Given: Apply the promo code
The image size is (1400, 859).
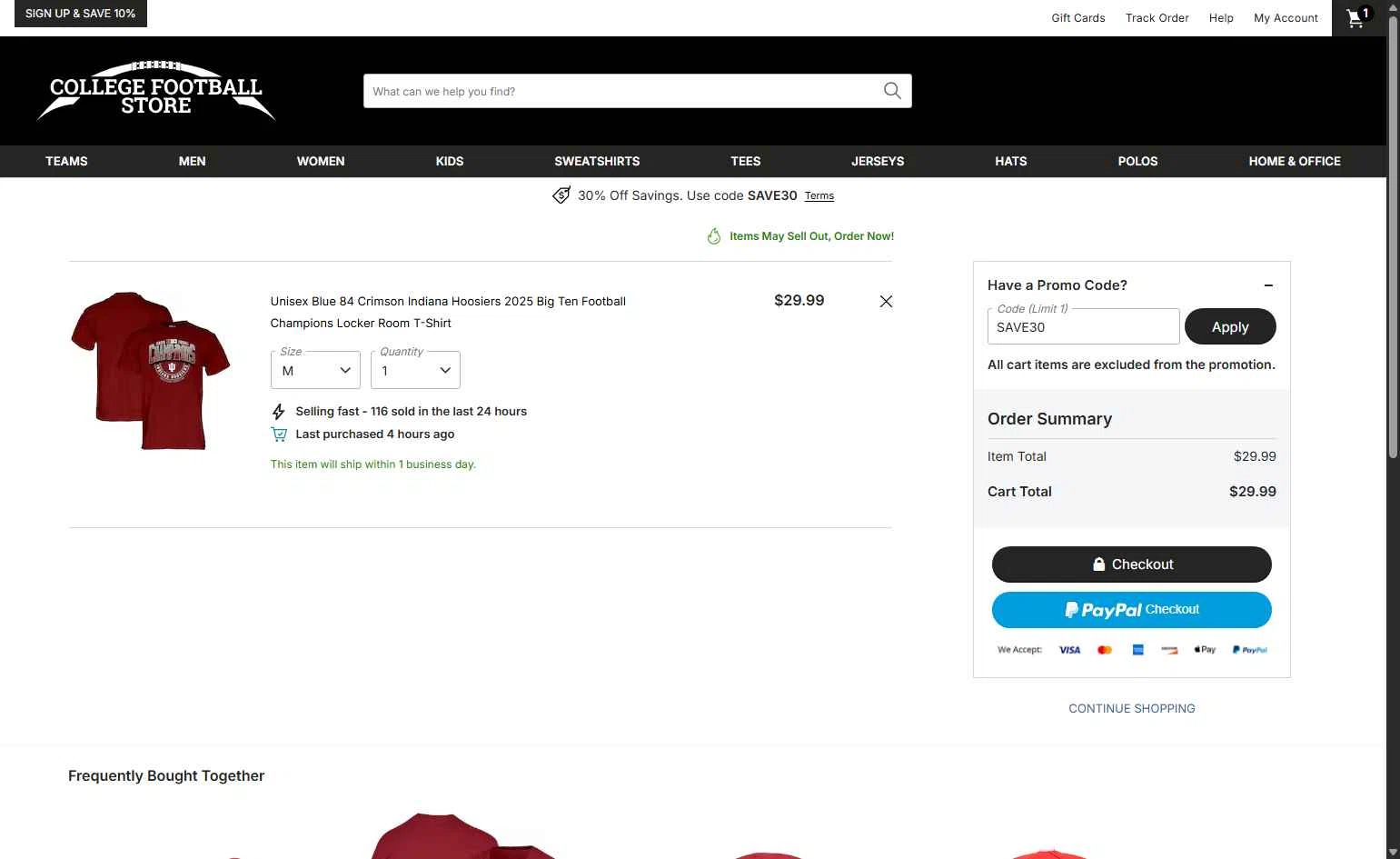Looking at the screenshot, I should click(1230, 326).
